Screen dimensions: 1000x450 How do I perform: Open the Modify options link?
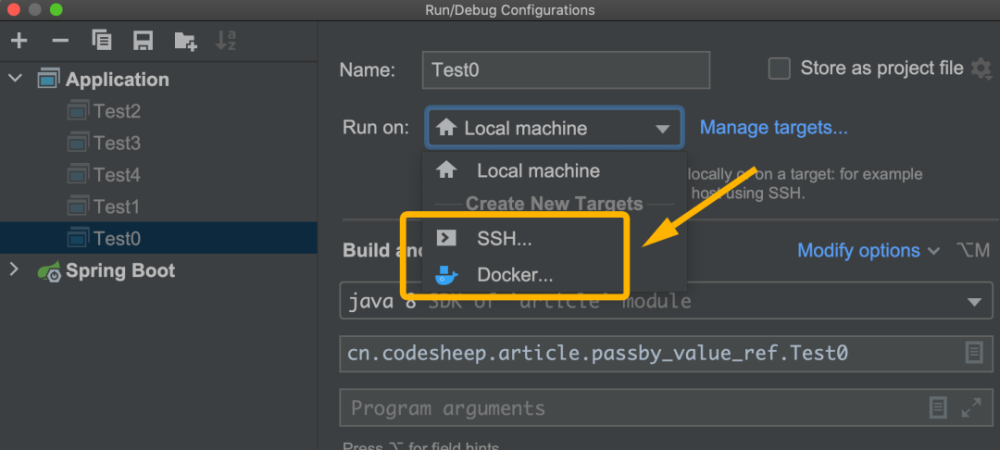tap(867, 251)
